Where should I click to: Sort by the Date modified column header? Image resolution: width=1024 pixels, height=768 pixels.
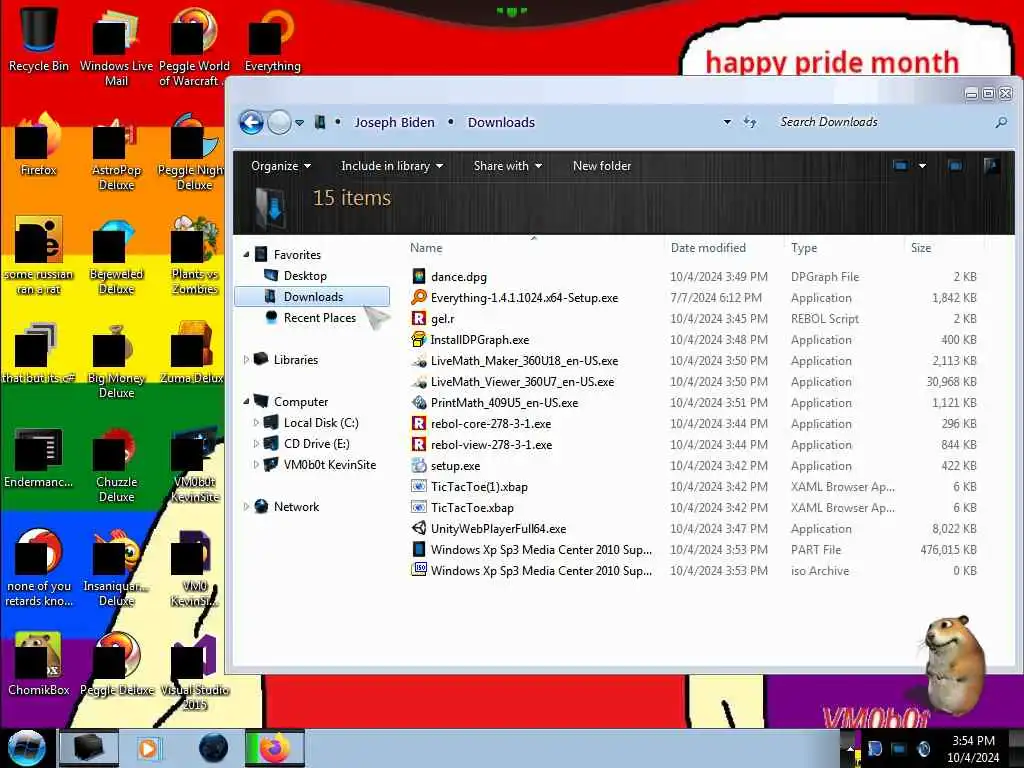pos(708,248)
